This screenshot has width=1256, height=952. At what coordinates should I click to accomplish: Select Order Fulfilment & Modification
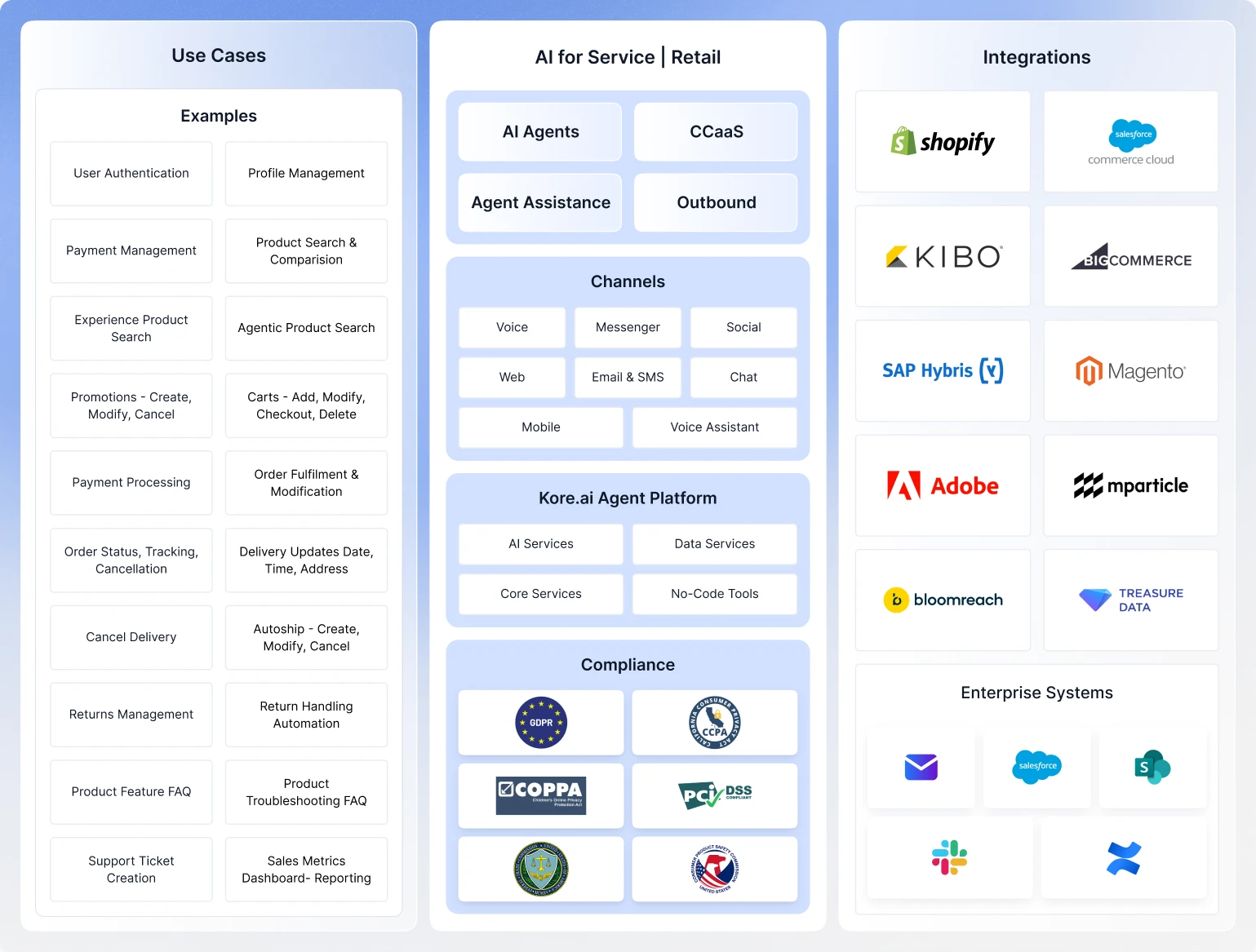pyautogui.click(x=306, y=483)
